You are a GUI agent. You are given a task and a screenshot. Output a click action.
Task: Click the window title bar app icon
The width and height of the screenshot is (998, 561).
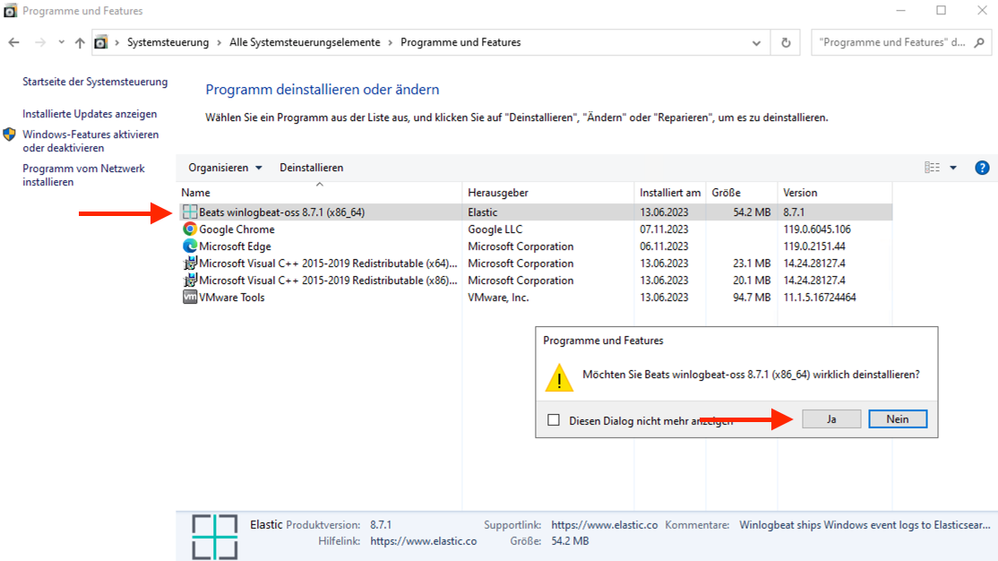[10, 11]
